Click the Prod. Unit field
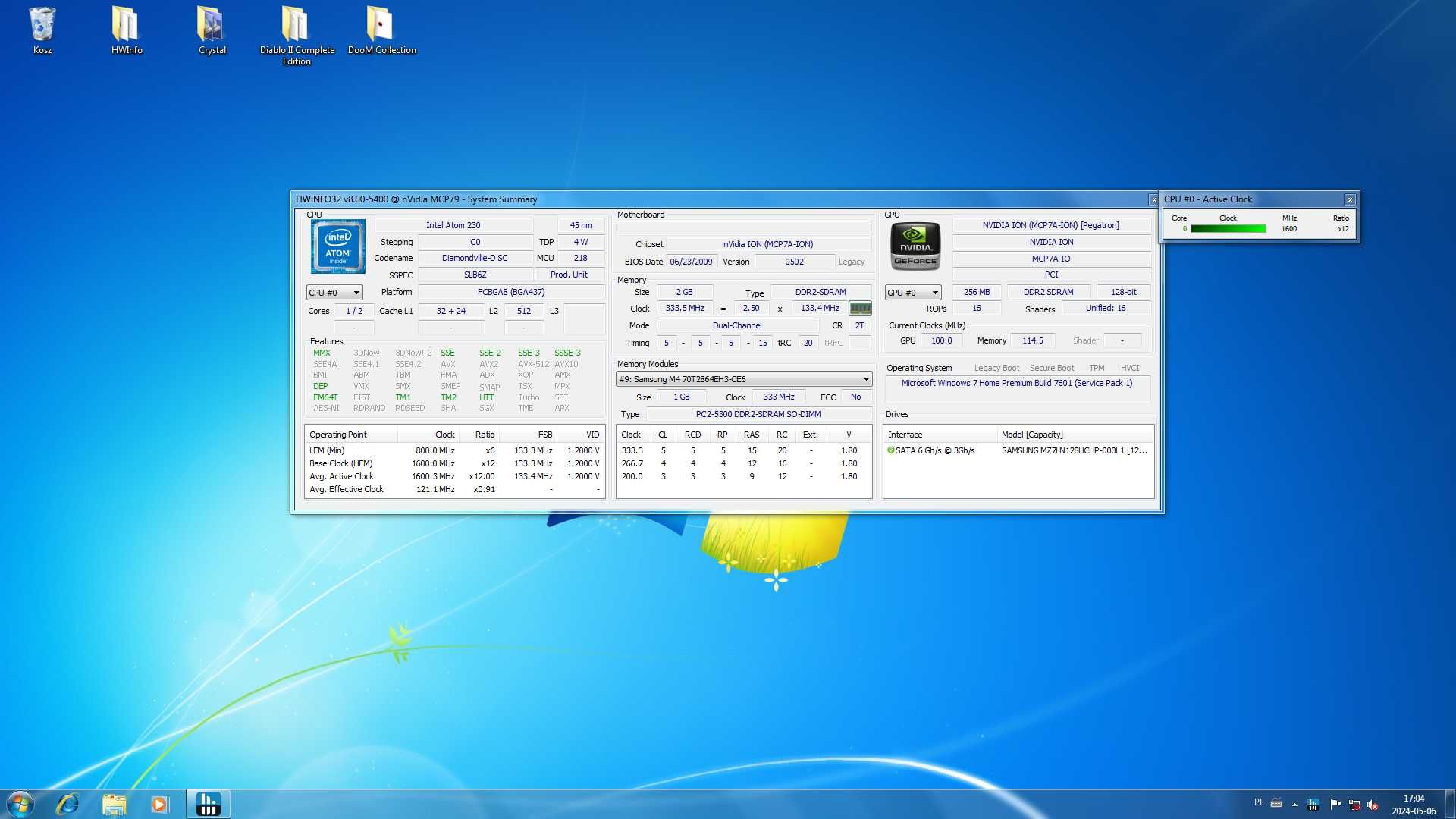 coord(569,275)
